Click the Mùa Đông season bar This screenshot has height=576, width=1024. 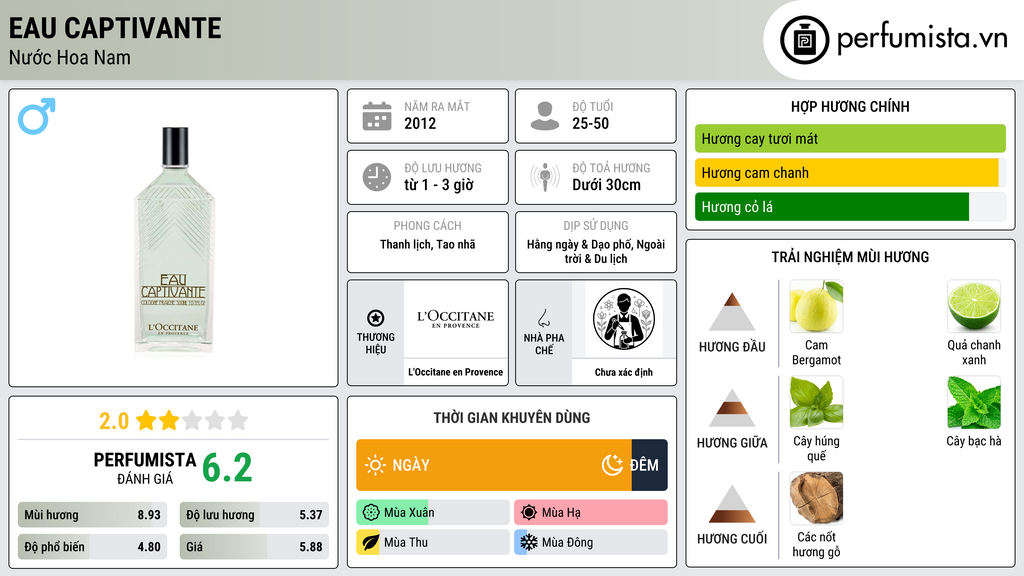[591, 542]
